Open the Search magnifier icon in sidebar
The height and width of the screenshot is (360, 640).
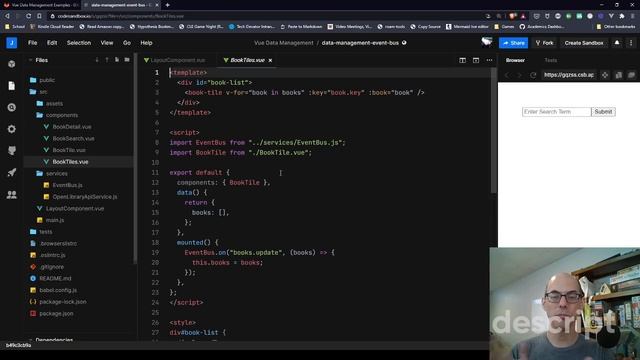tap(11, 107)
